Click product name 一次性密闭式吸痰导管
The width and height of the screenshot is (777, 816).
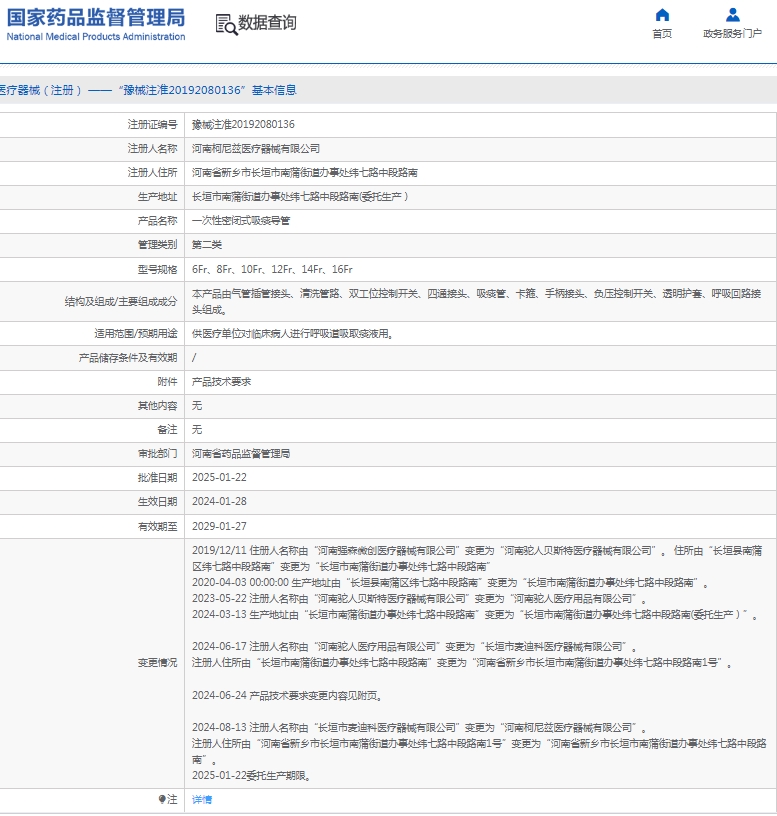[x=241, y=221]
